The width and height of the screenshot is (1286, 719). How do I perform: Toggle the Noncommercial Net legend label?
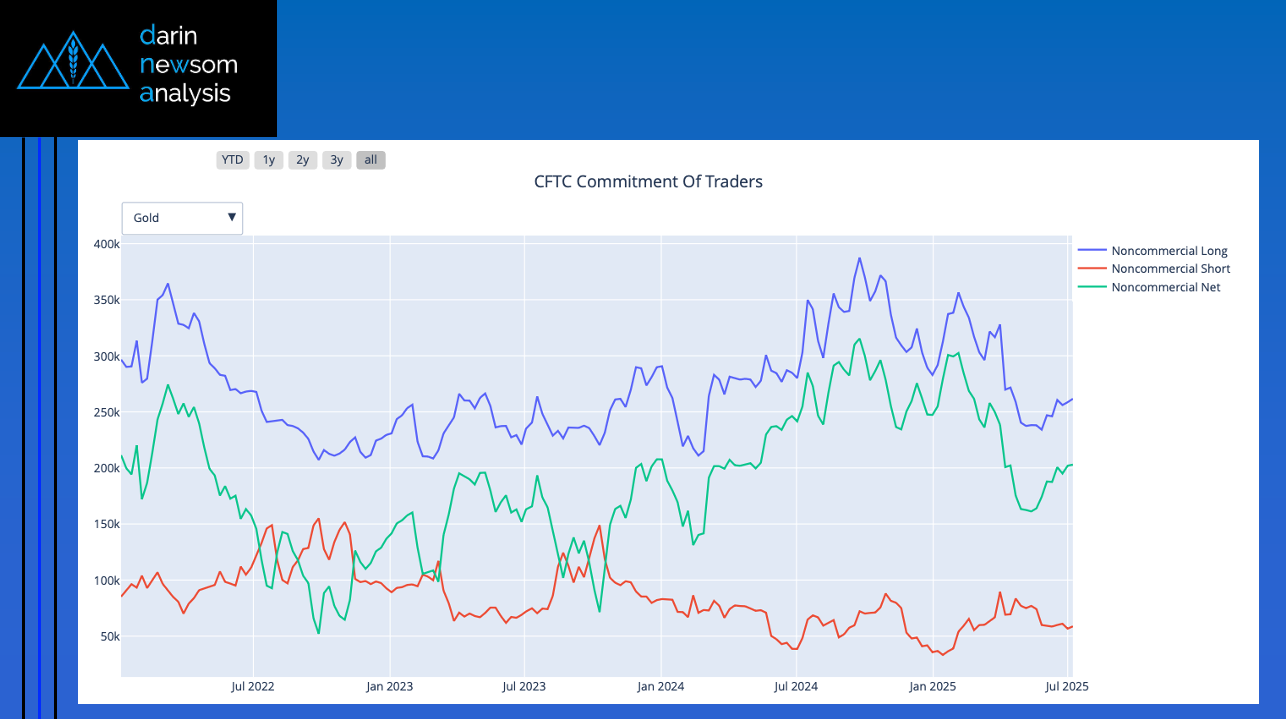coord(1165,287)
